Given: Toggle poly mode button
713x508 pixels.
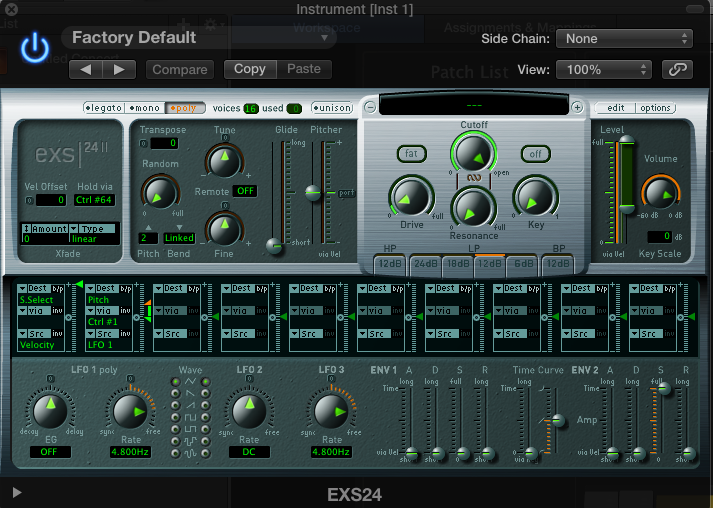Looking at the screenshot, I should click(x=184, y=108).
